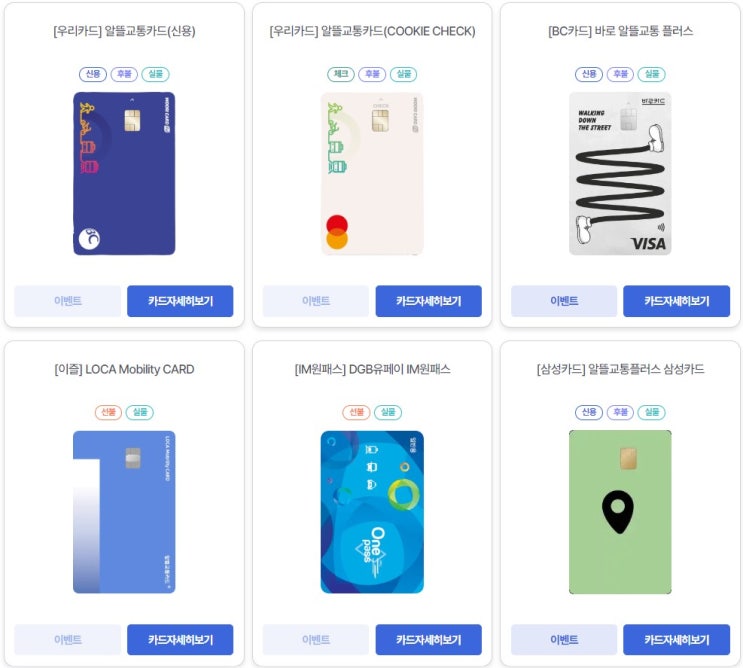This screenshot has height=668, width=743.
Task: Click 이벤트 button under BC카드 바로 알뜰교통 플러스
Action: tap(564, 301)
